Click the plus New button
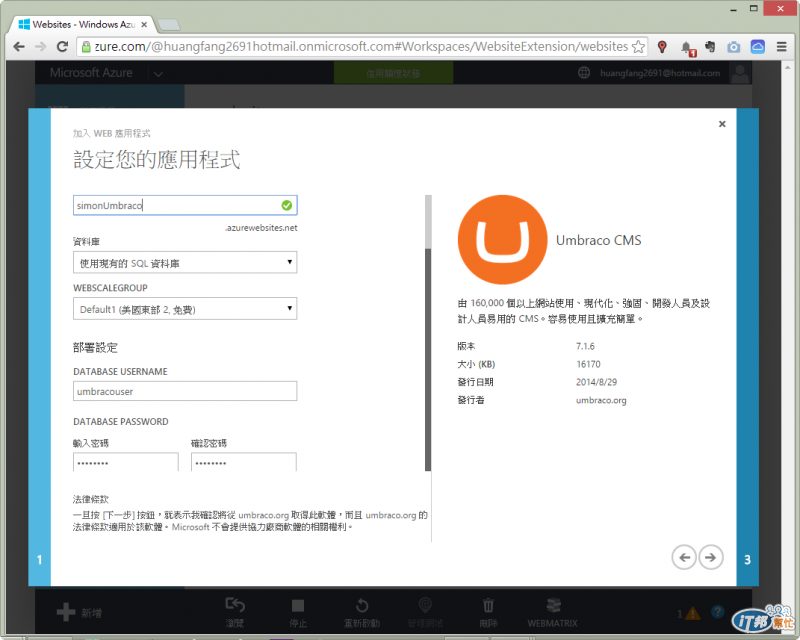 (79, 612)
